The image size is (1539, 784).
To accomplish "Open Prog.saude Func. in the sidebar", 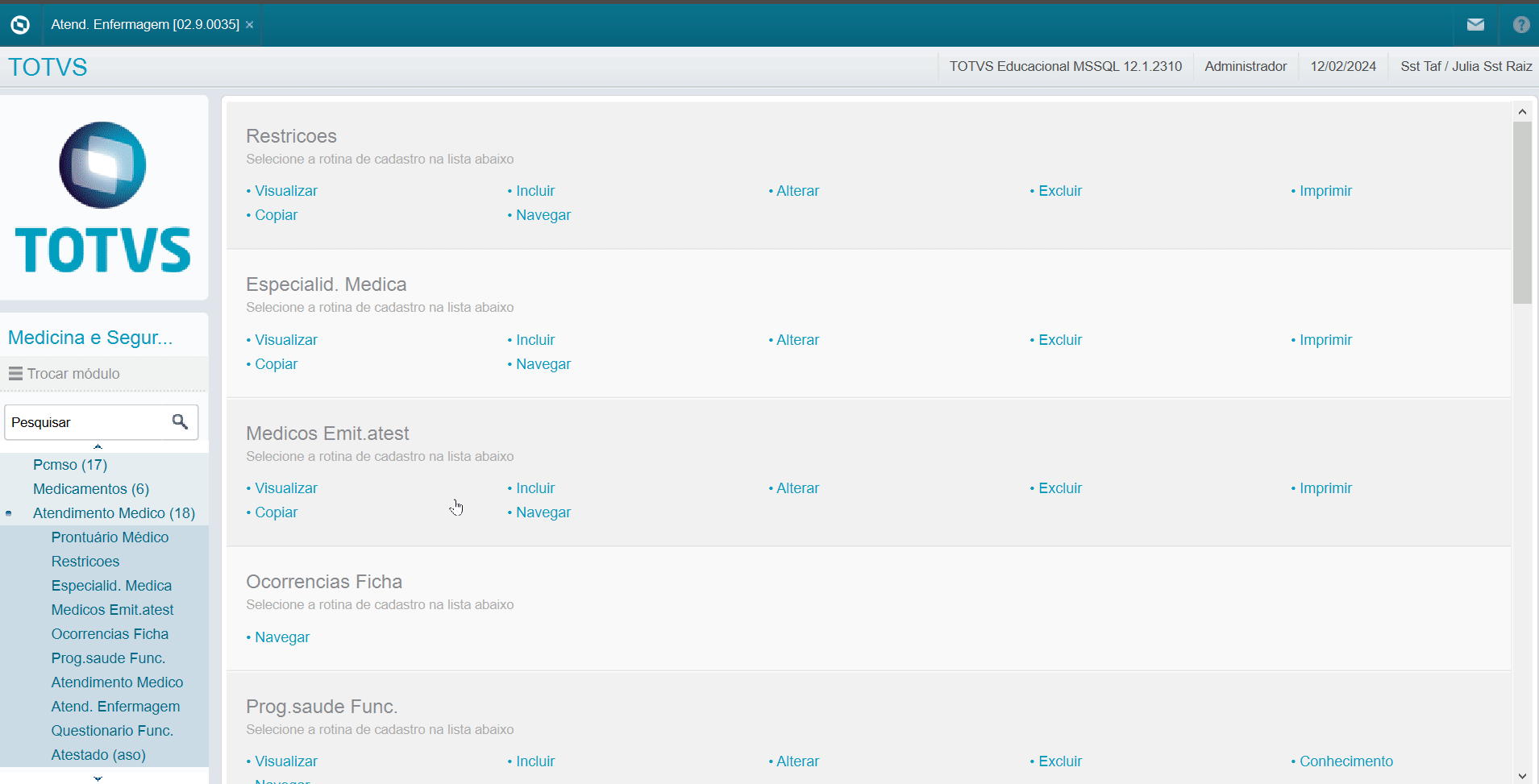I will [108, 658].
